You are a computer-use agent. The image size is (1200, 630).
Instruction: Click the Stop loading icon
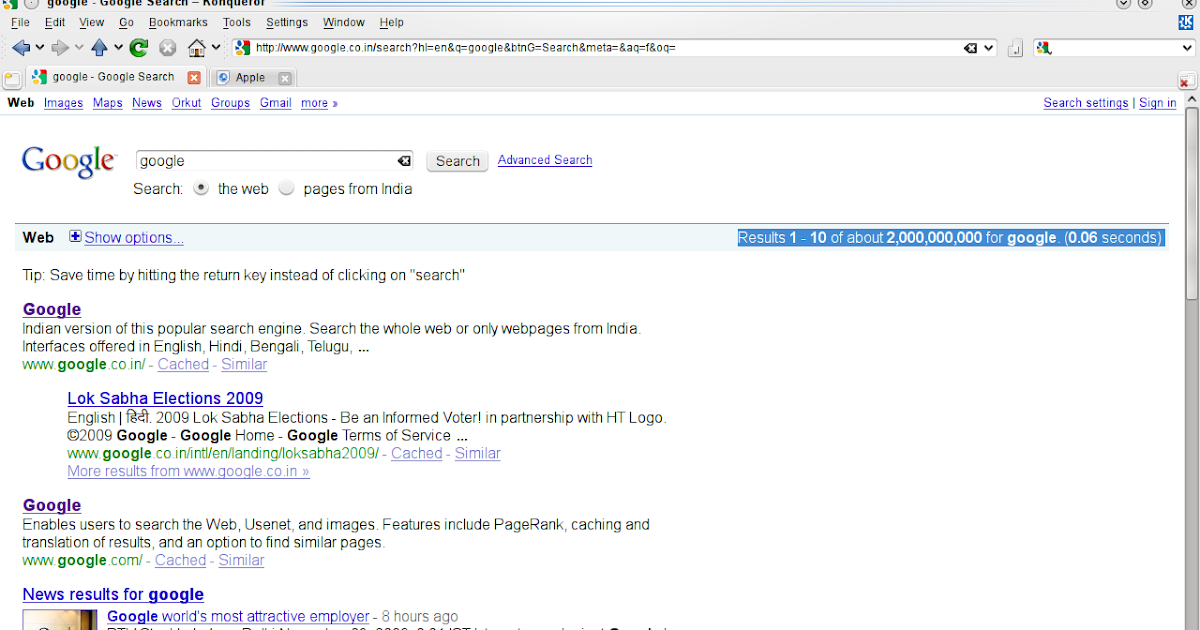[x=168, y=47]
